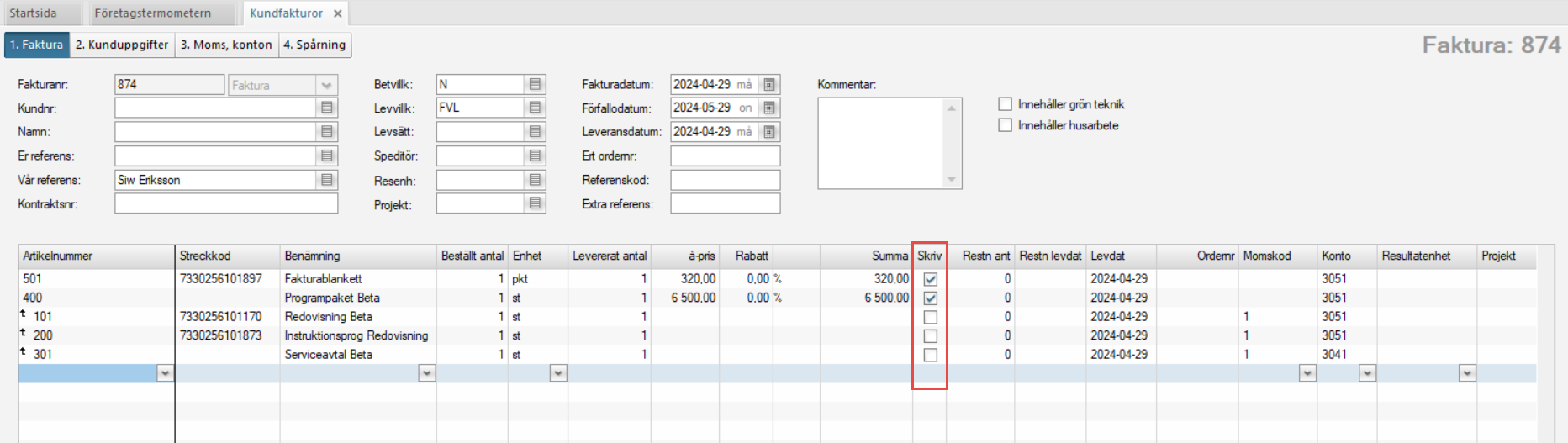Click lookup icon beside Vår referens field
This screenshot has height=443, width=1568.
click(327, 180)
